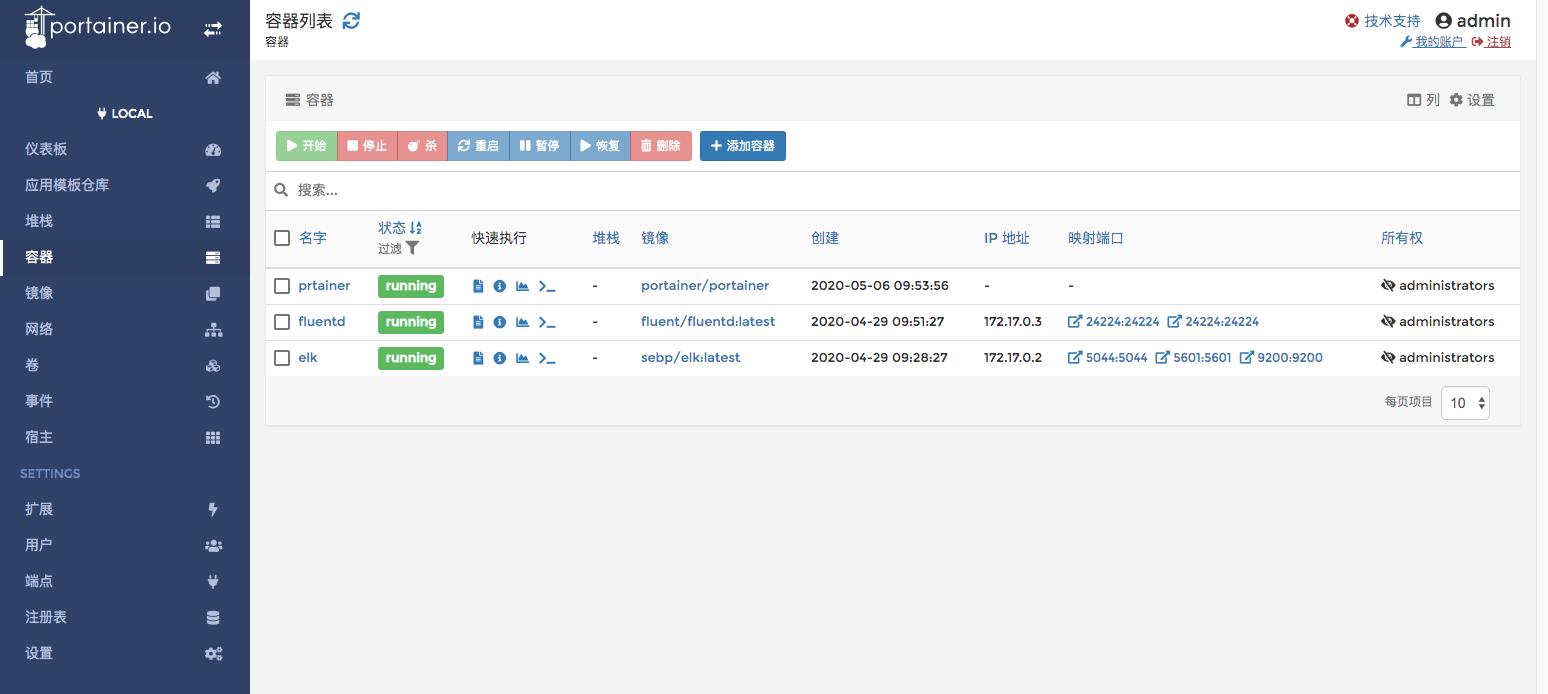Image resolution: width=1548 pixels, height=694 pixels.
Task: Open the logs icon for the fluentd container
Action: [x=478, y=322]
